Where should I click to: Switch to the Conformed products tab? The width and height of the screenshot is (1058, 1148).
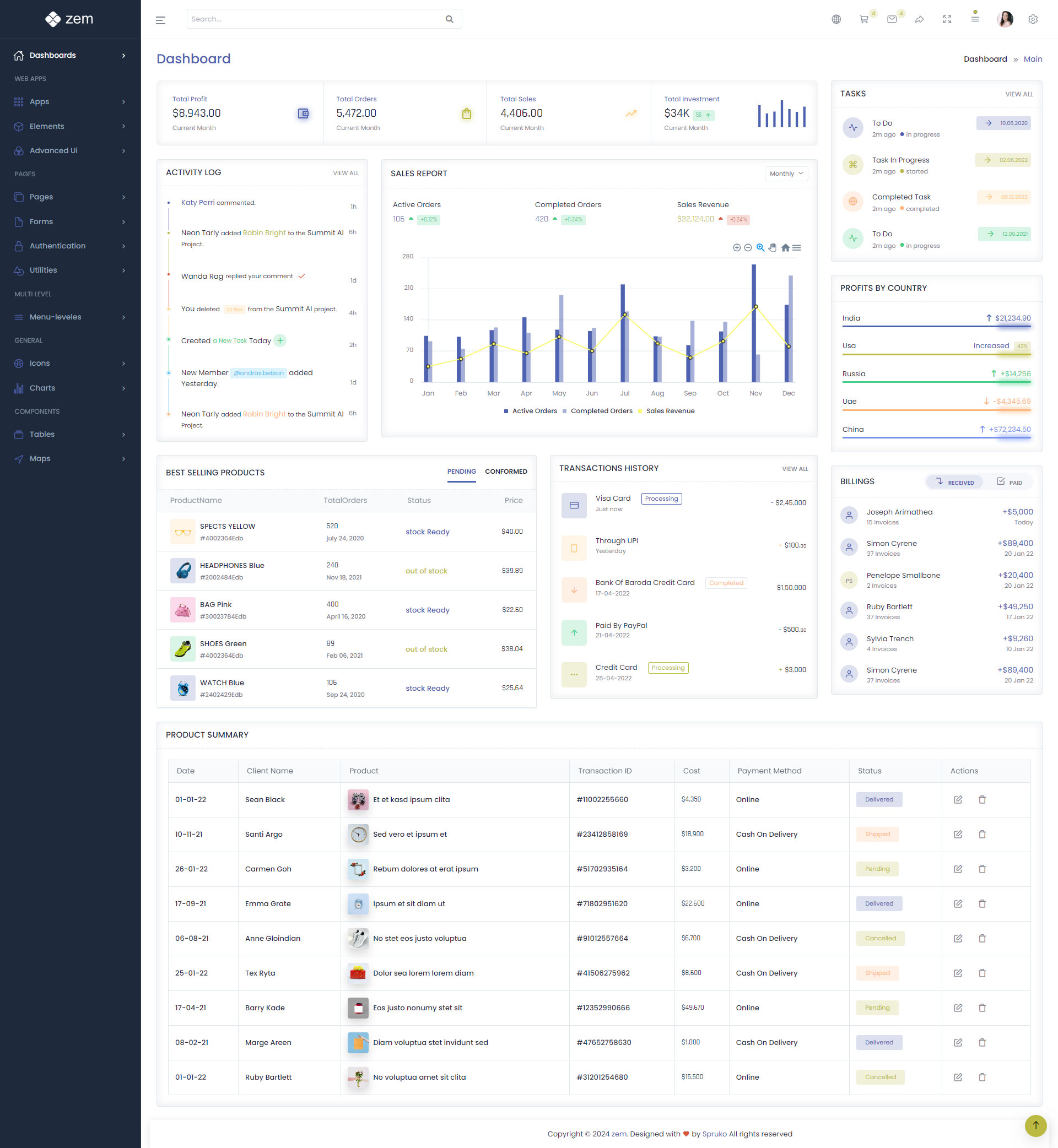point(505,472)
